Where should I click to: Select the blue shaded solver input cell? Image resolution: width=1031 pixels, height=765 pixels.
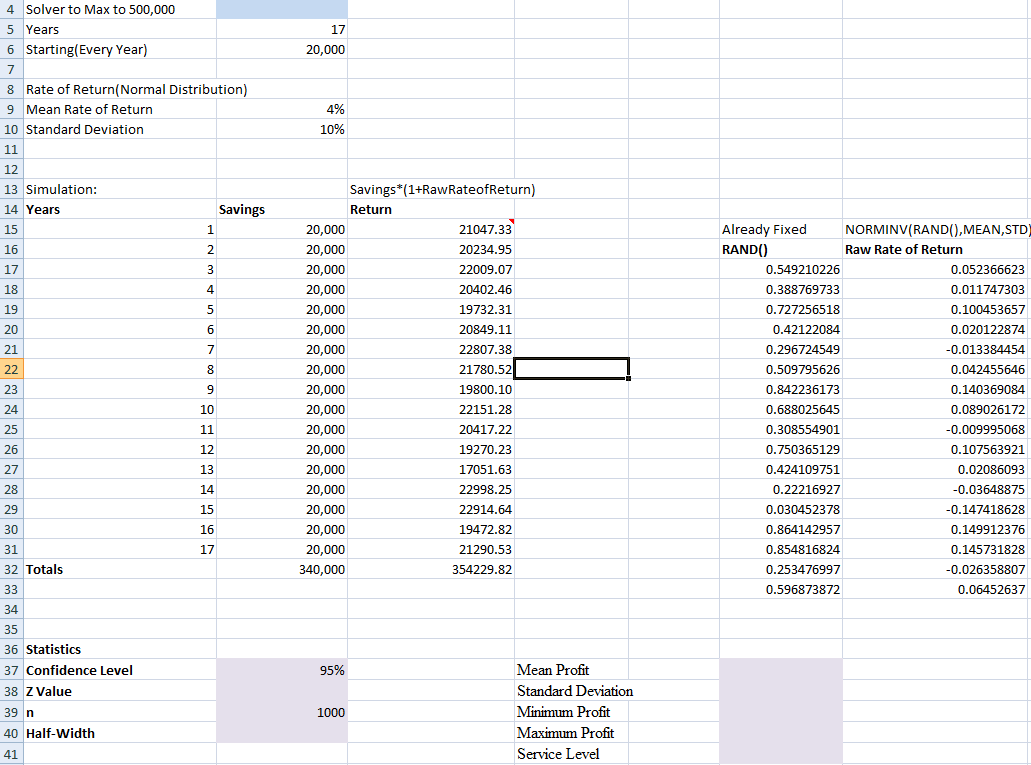(282, 9)
